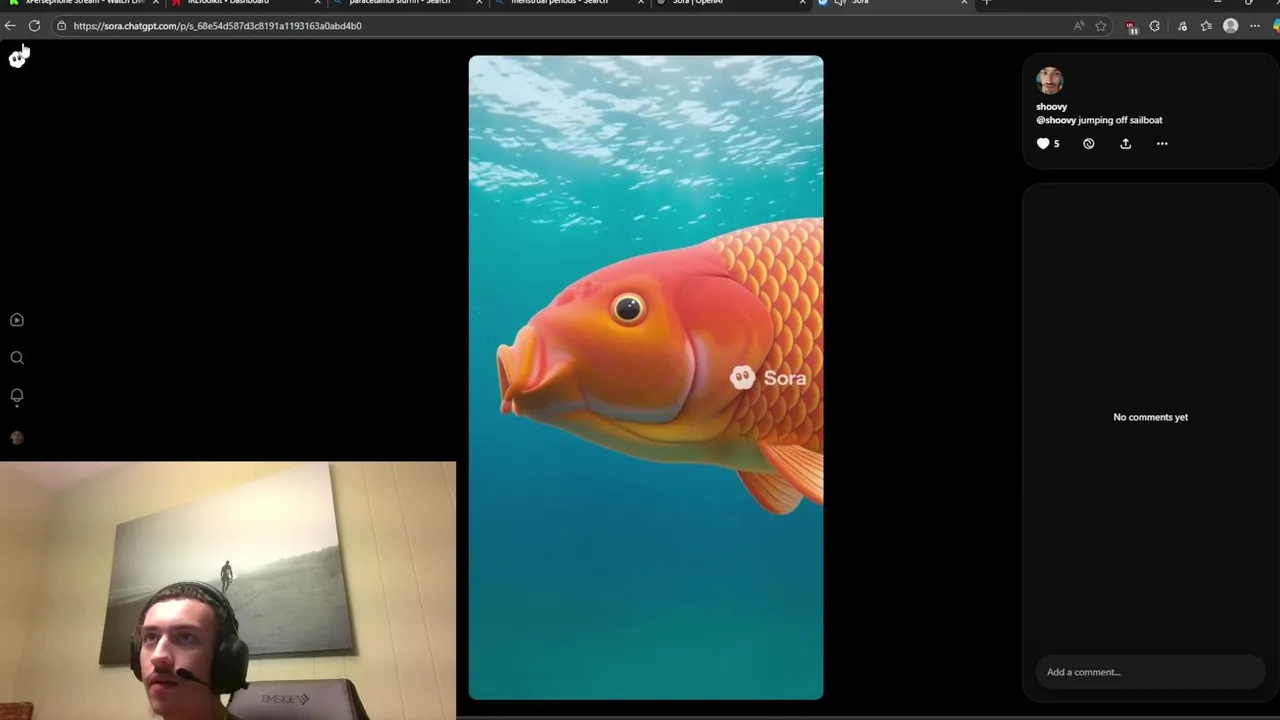The width and height of the screenshot is (1280, 720).
Task: Click the @shoovy mention in the caption
Action: tap(1056, 120)
